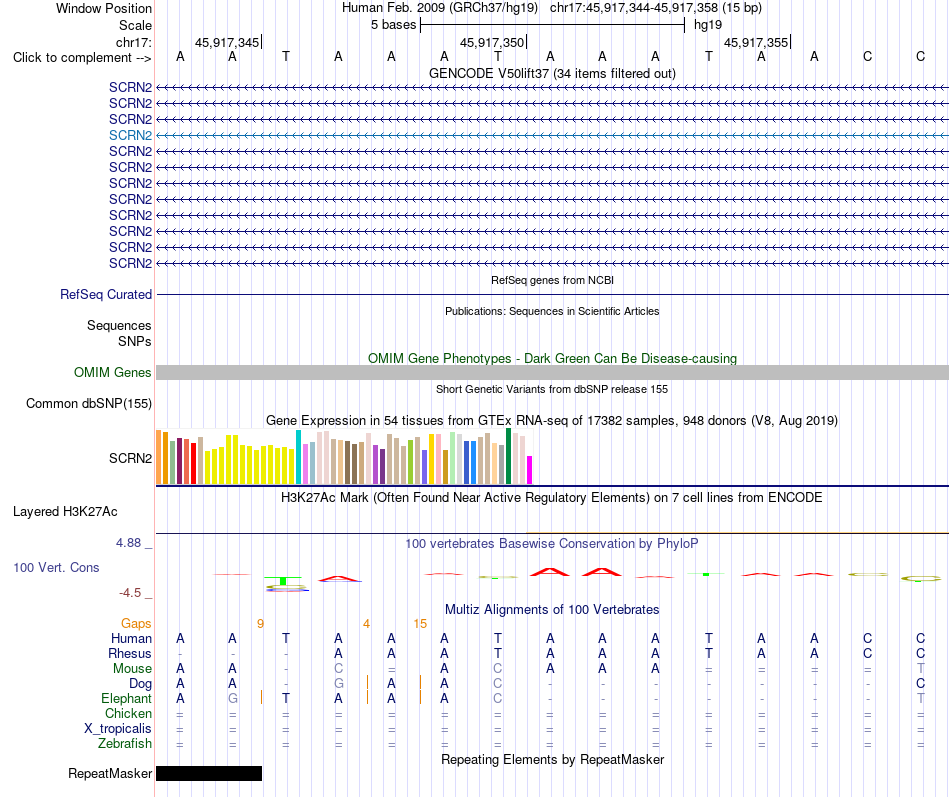This screenshot has width=950, height=797.
Task: Click the Common dbSNP(155) label
Action: tap(89, 404)
